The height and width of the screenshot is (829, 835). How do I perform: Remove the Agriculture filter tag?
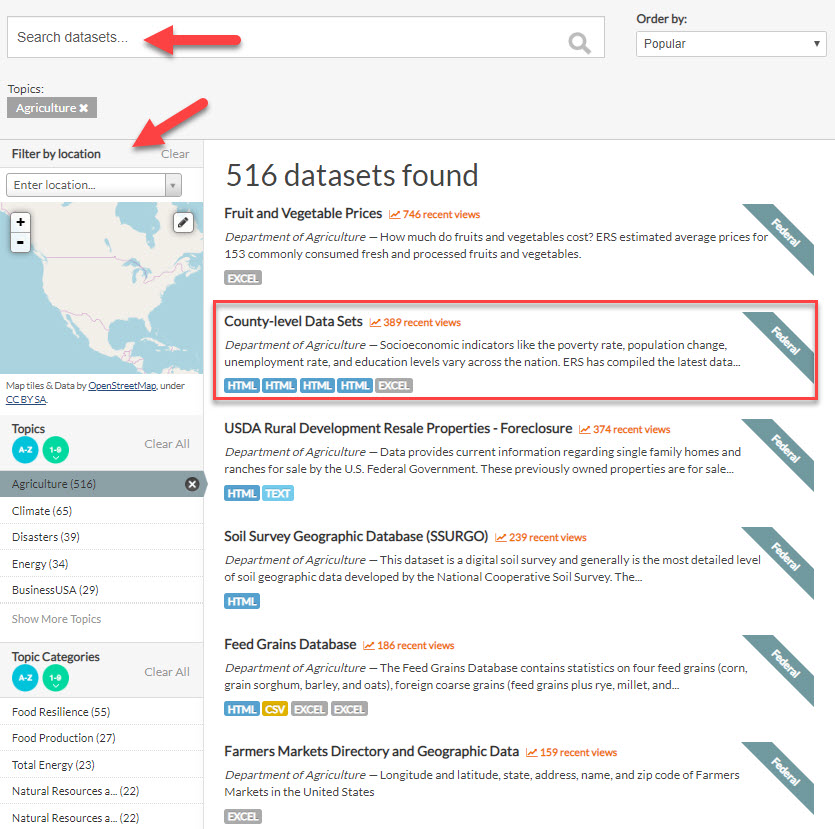click(x=85, y=107)
